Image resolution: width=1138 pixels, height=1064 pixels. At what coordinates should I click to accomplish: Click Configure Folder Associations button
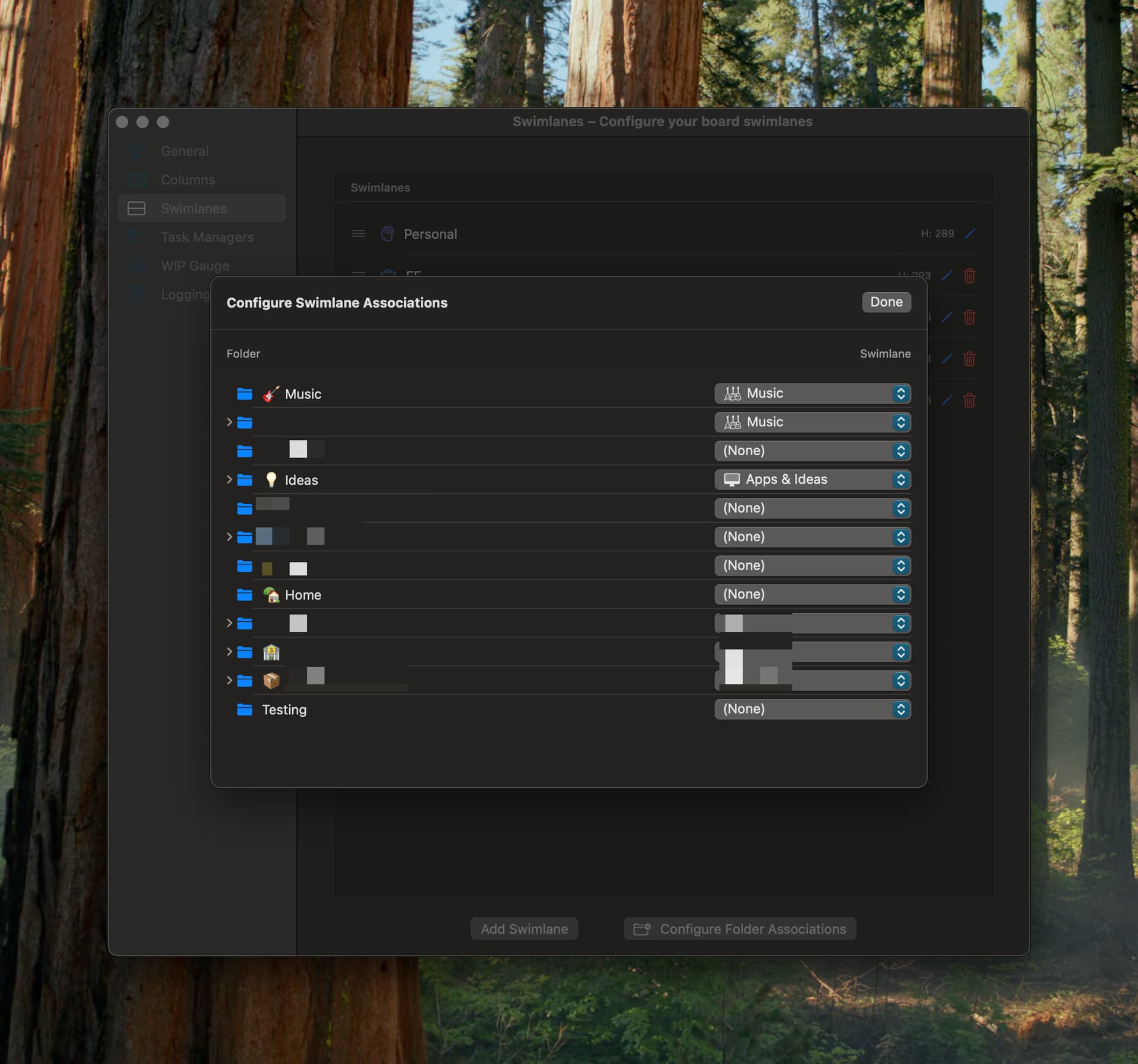pyautogui.click(x=740, y=928)
